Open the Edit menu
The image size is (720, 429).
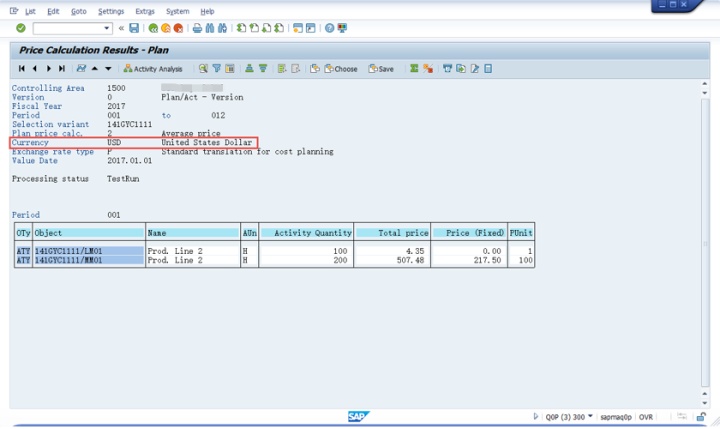53,11
